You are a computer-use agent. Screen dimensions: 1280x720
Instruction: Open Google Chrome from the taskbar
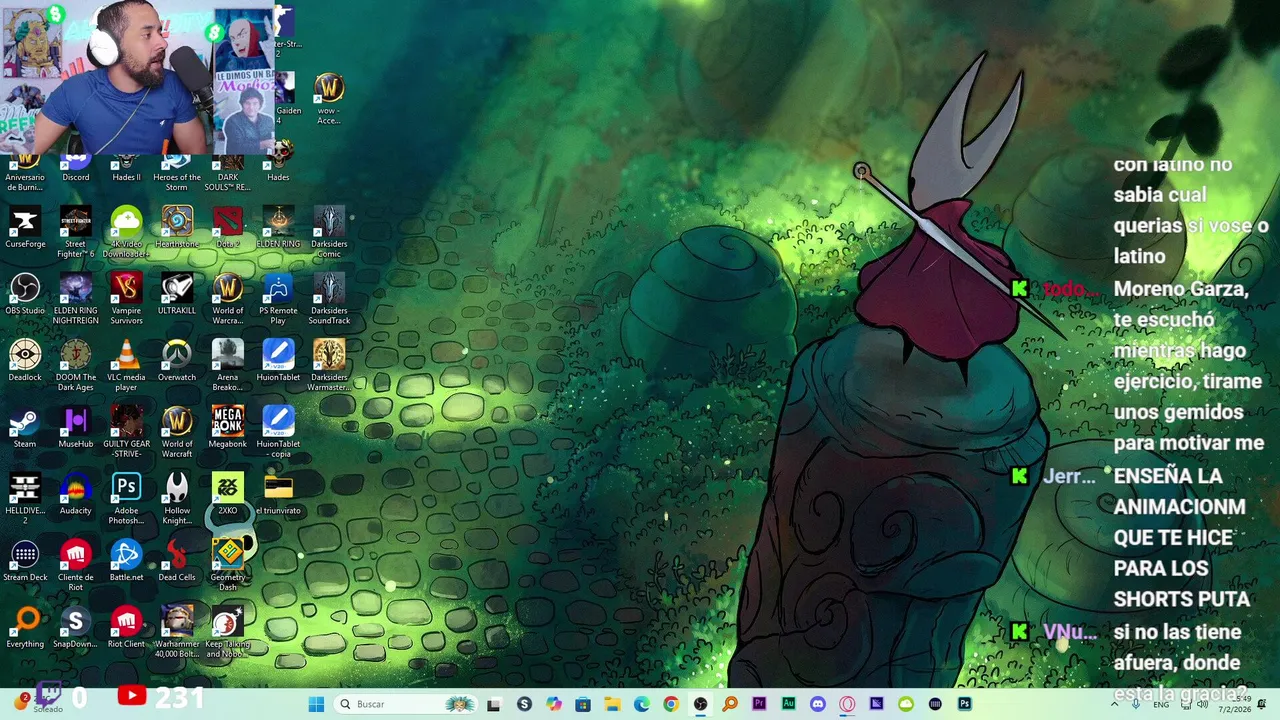[x=671, y=704]
